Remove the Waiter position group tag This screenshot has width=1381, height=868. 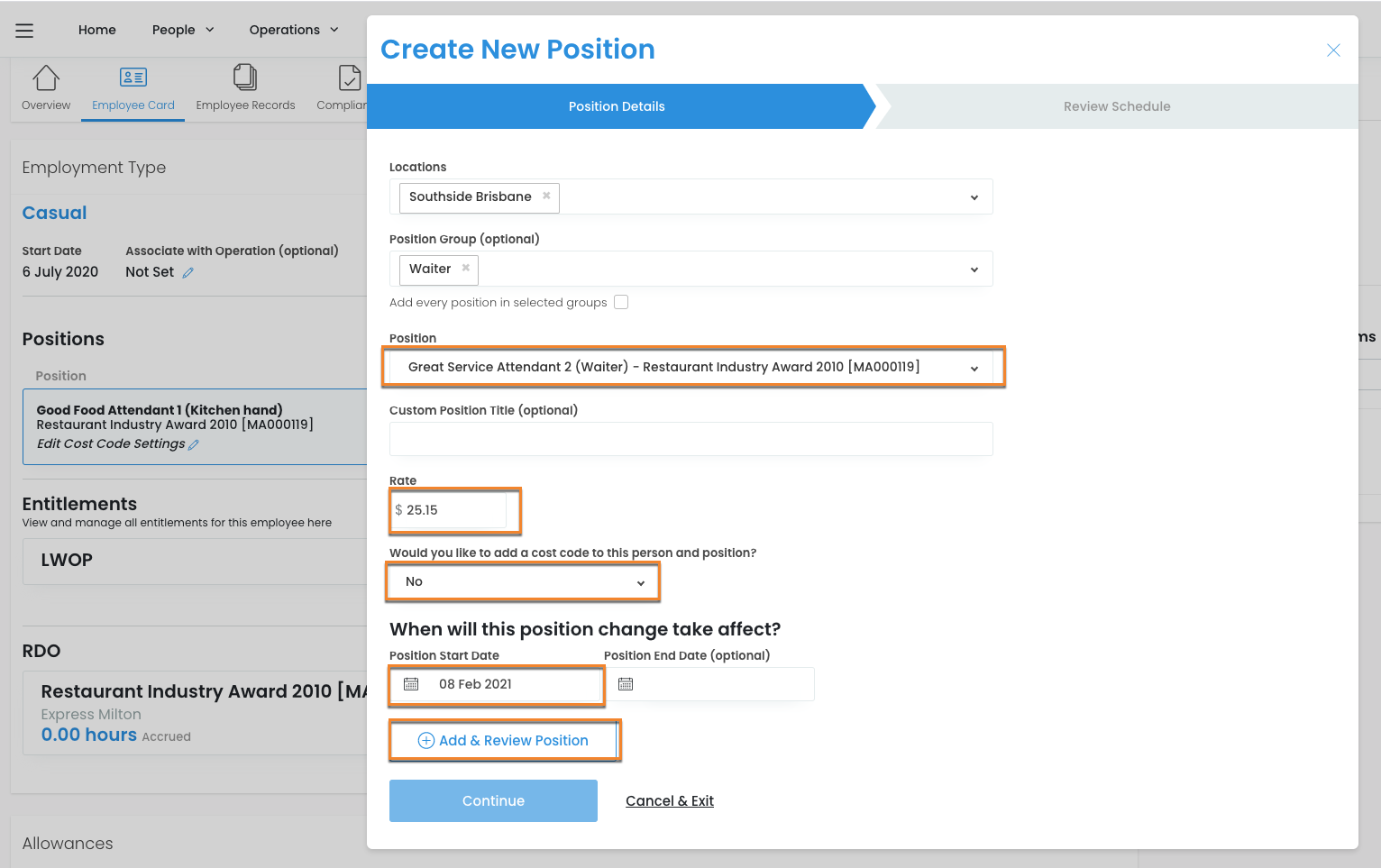tap(465, 268)
